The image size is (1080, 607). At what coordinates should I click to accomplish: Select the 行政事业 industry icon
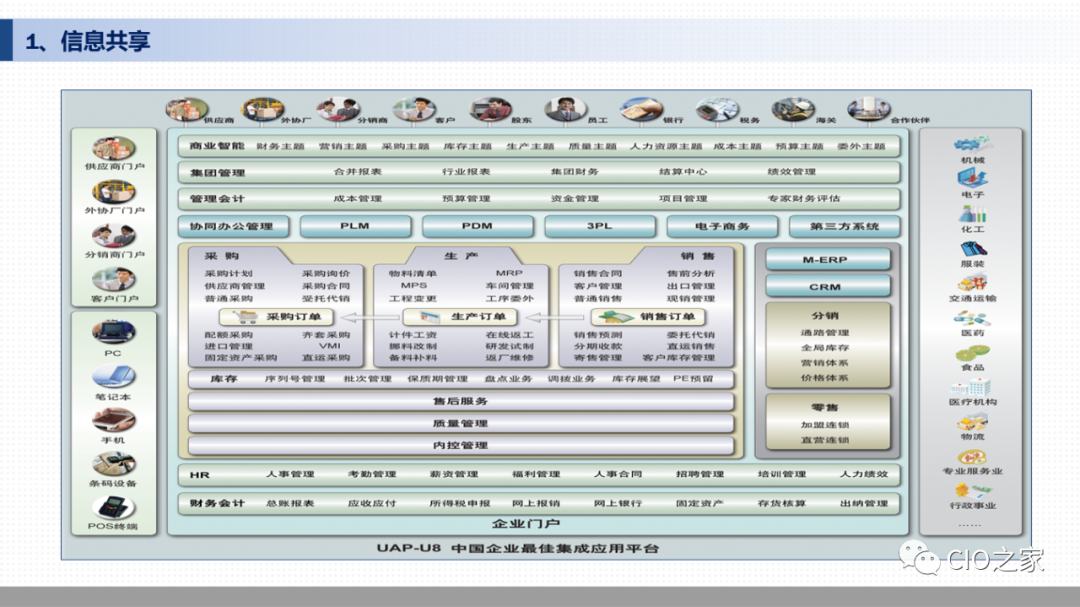coord(972,491)
